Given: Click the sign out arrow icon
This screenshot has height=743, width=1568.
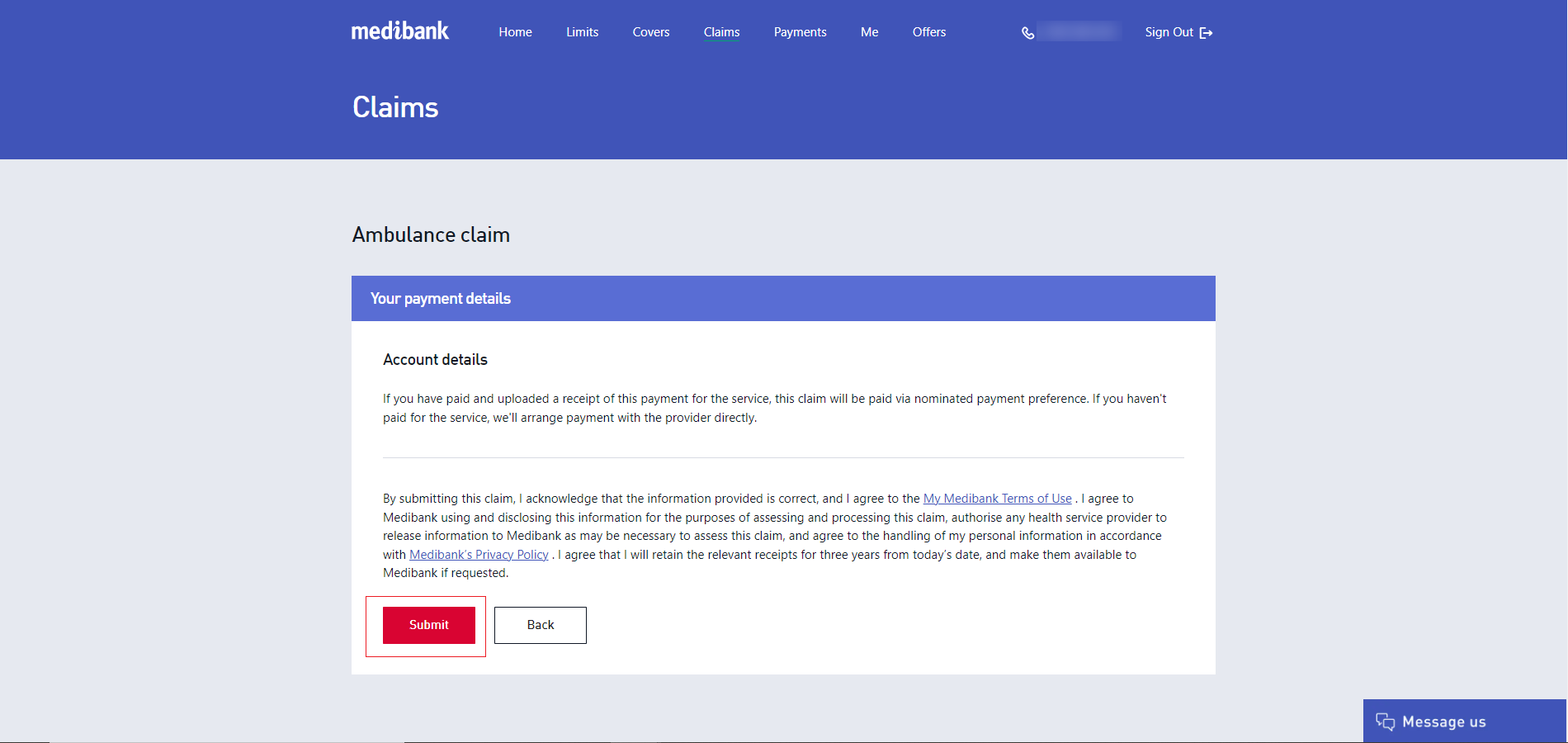Looking at the screenshot, I should pyautogui.click(x=1206, y=33).
